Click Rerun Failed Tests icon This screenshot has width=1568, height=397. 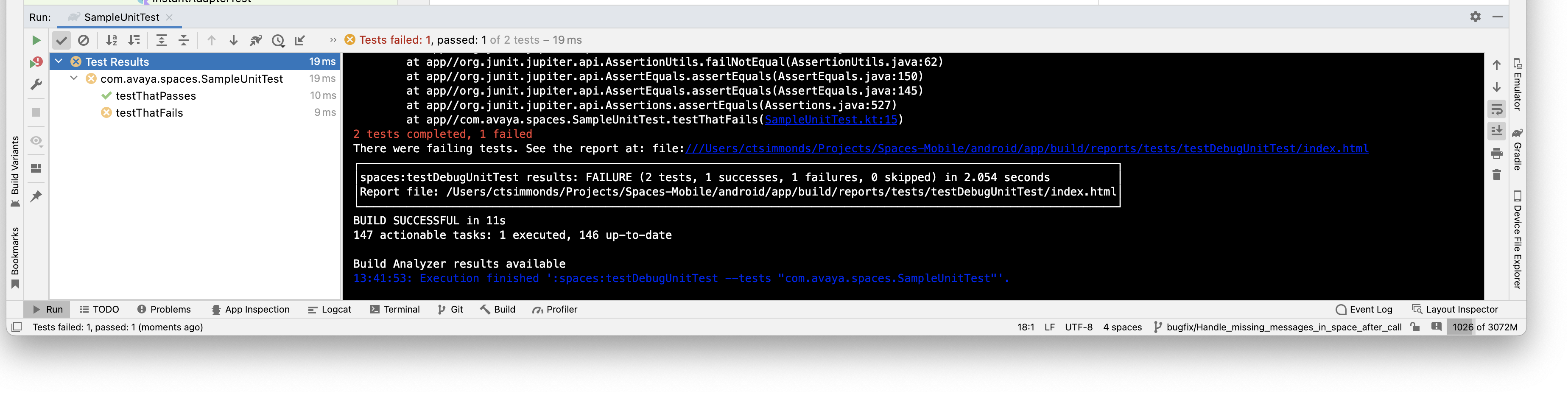[x=36, y=62]
